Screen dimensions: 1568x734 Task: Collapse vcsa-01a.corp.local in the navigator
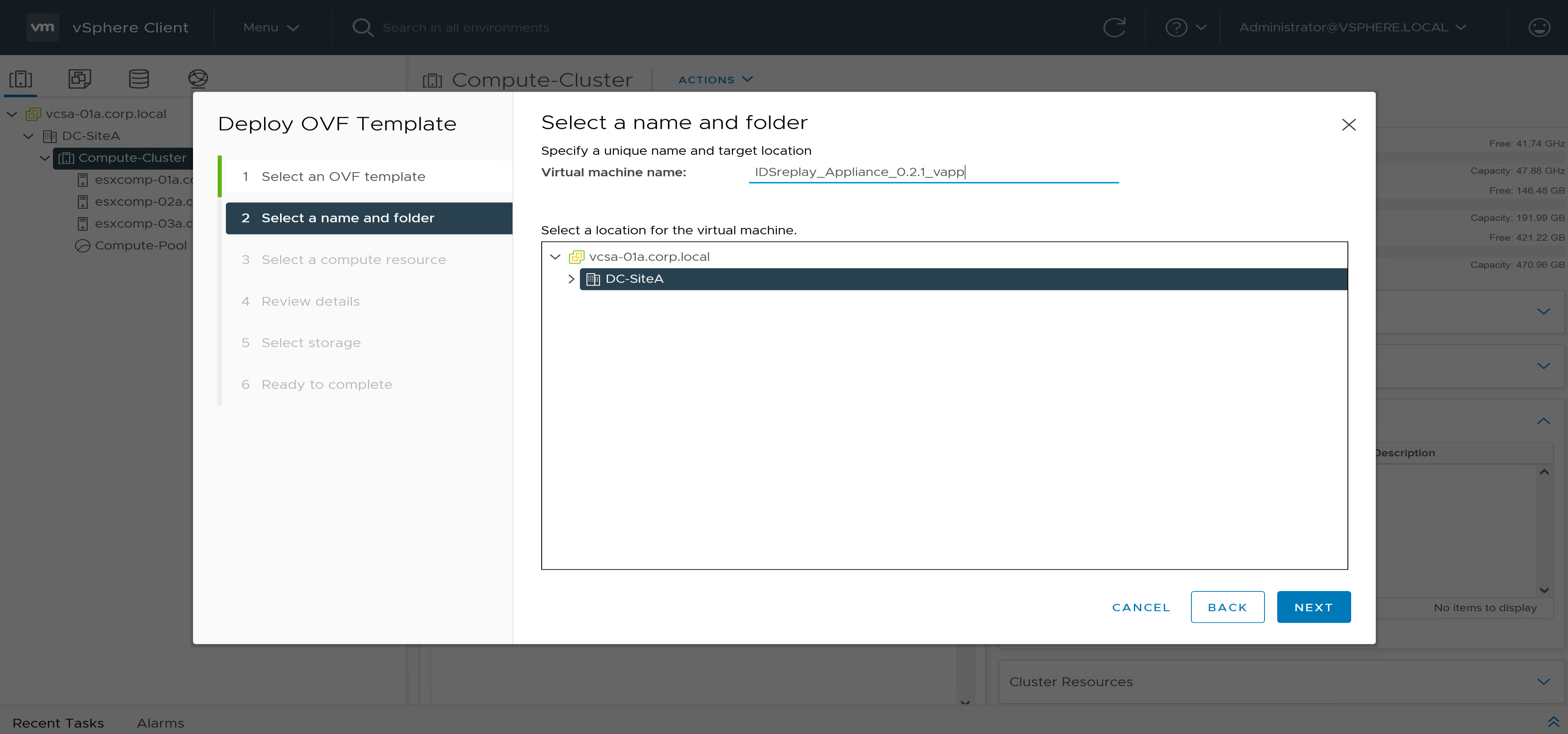[x=12, y=114]
